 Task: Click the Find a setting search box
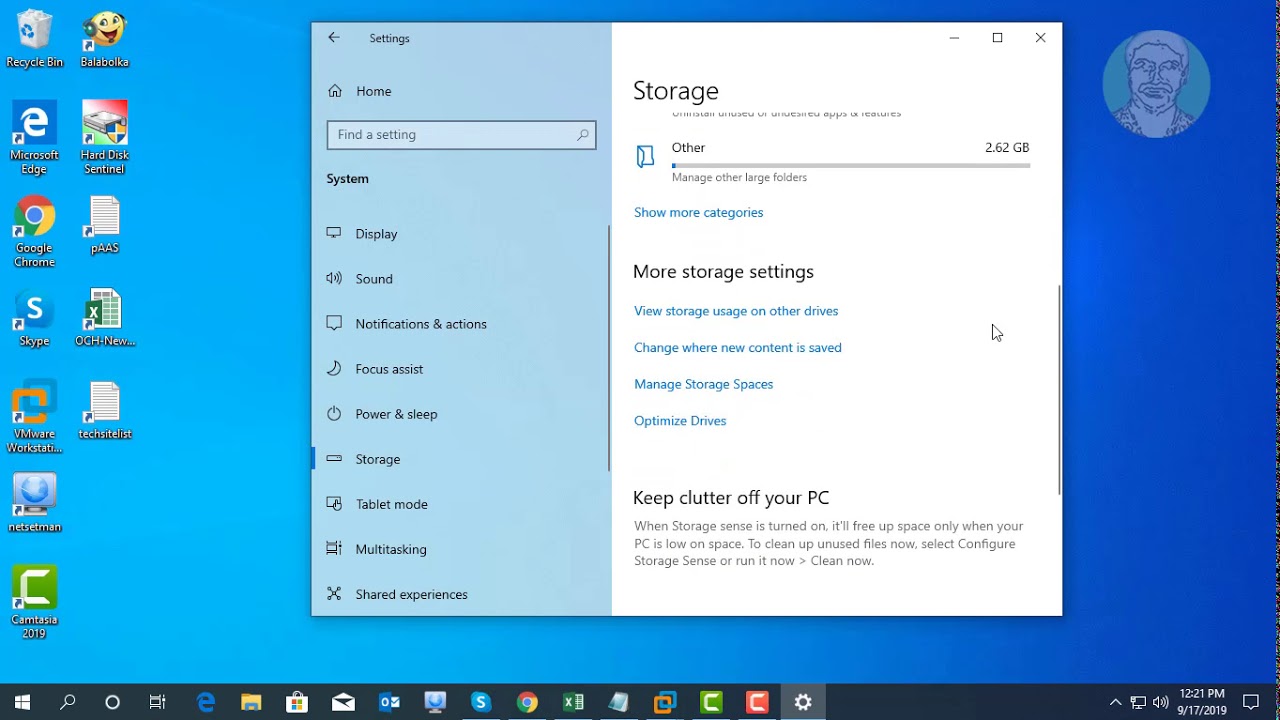(461, 135)
